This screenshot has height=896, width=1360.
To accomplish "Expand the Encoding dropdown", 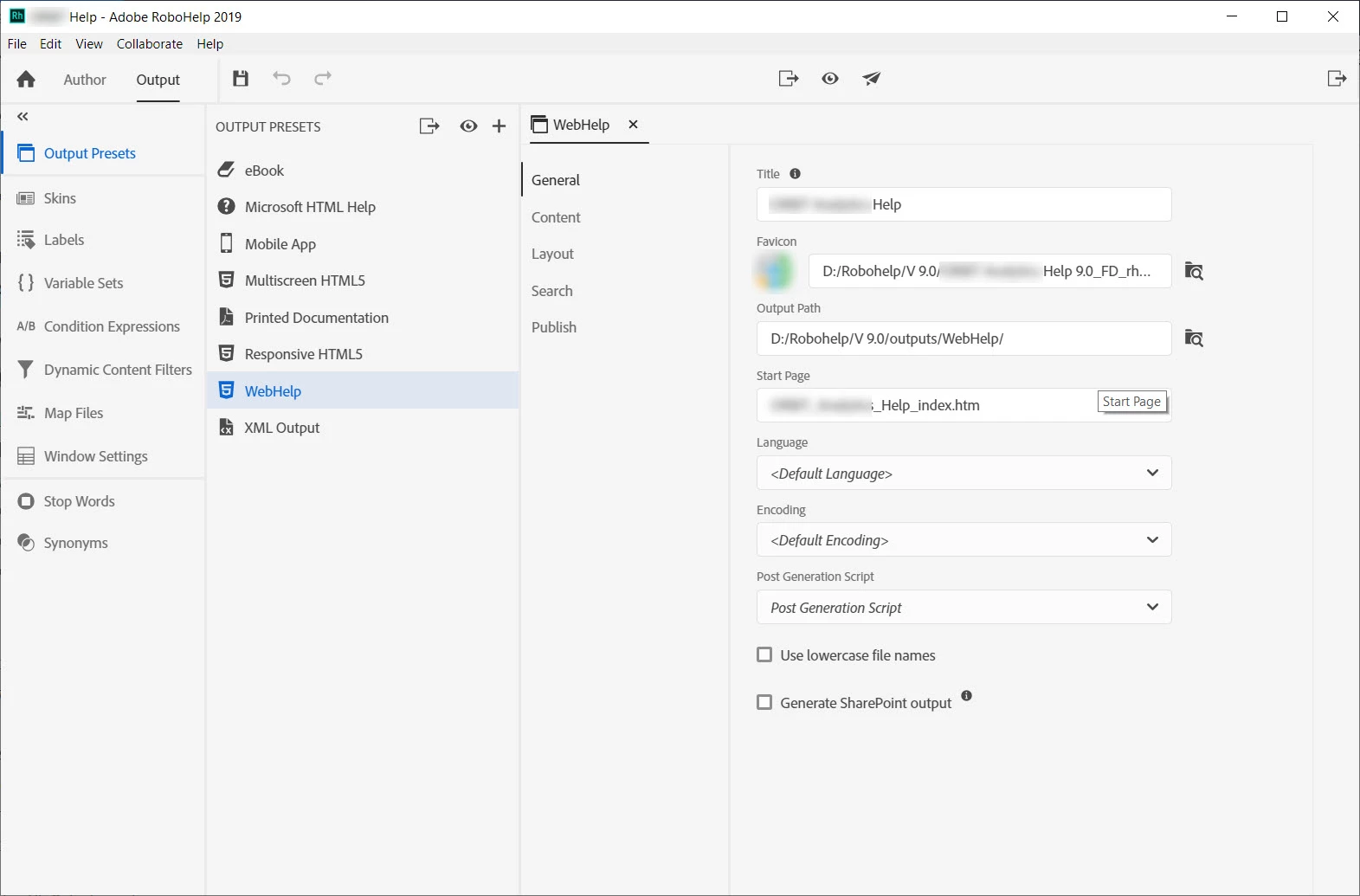I will point(964,539).
